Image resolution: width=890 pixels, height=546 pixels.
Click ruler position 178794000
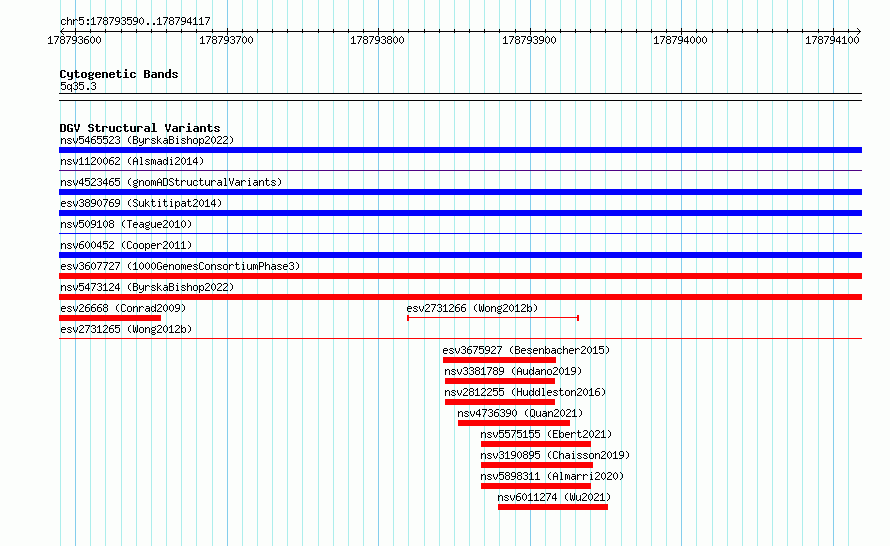pos(681,40)
